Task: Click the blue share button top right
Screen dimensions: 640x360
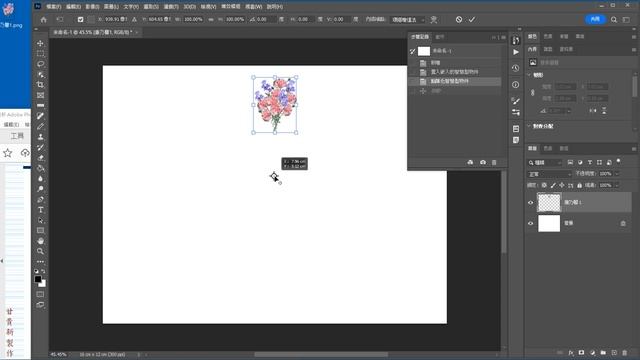Action: click(595, 19)
